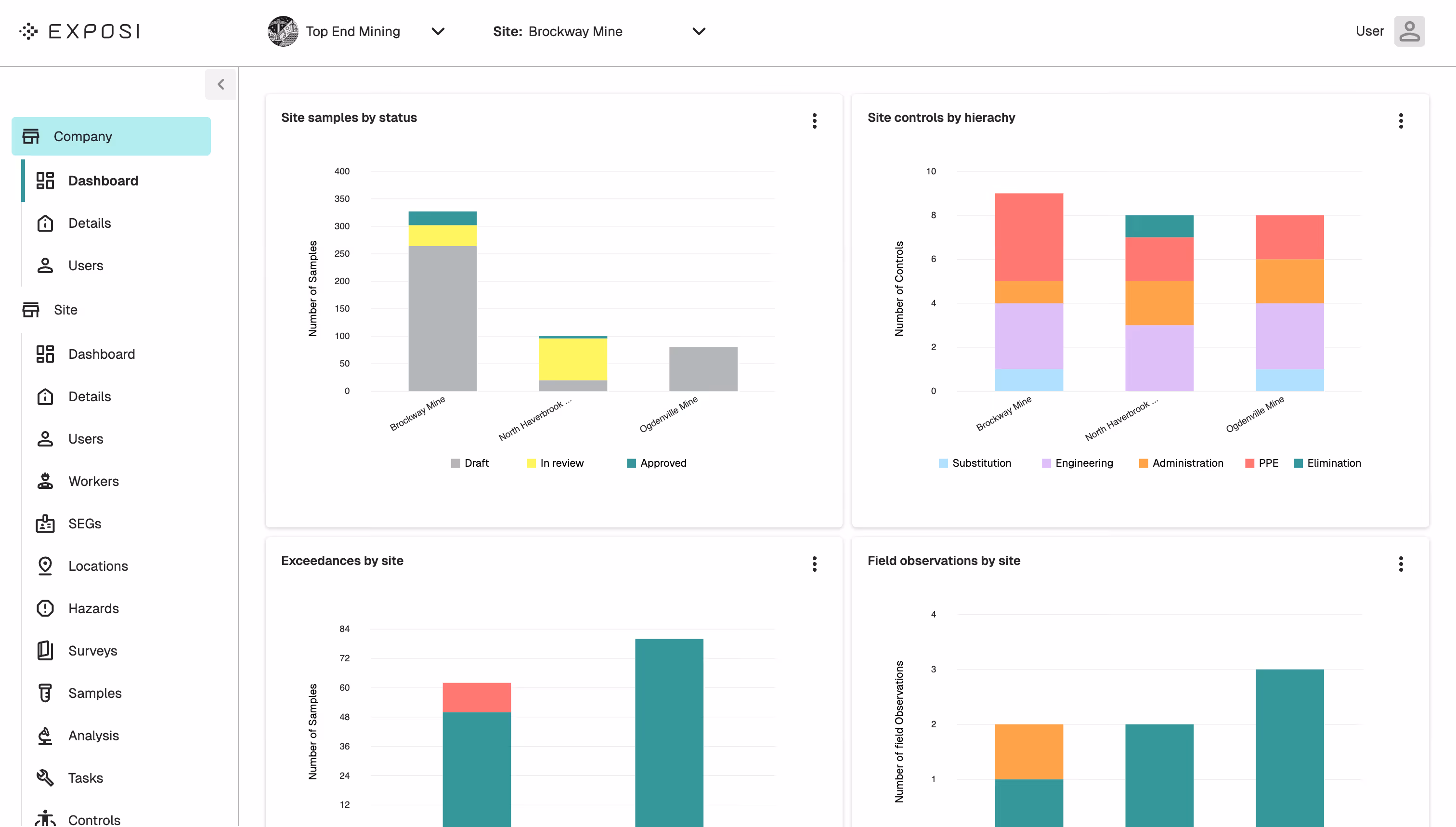
Task: Toggle the Draft series in Site samples legend
Action: [x=470, y=463]
